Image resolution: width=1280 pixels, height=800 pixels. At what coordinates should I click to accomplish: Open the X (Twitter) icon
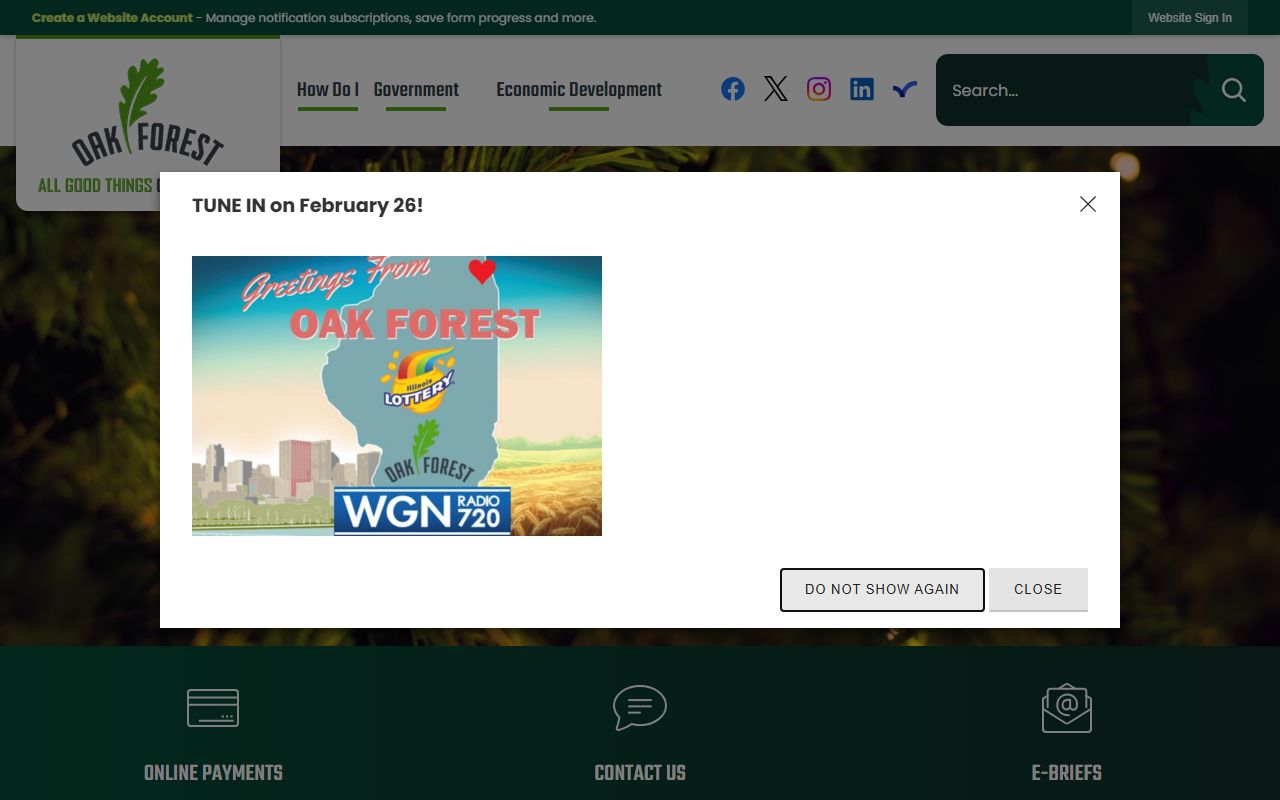[776, 89]
